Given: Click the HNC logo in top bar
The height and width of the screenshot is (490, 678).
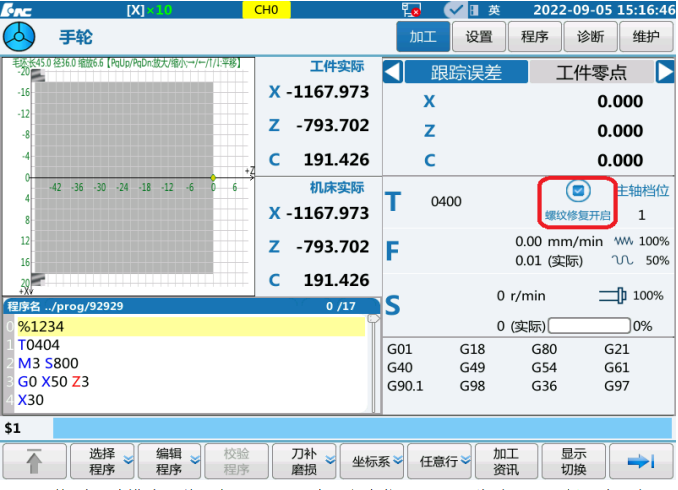Looking at the screenshot, I should coord(16,9).
